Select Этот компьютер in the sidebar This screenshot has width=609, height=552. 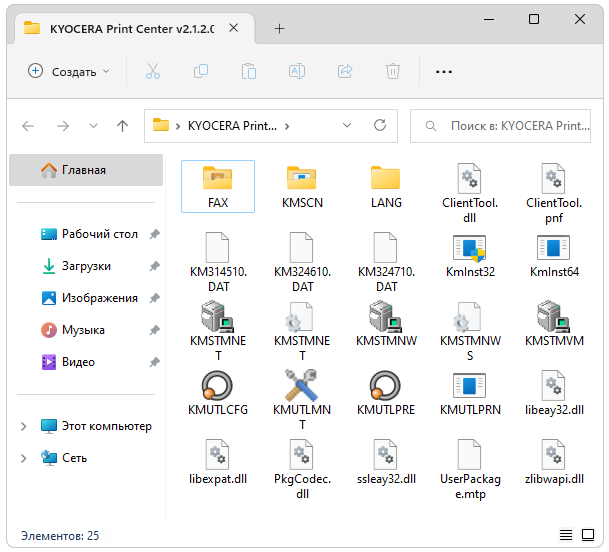click(x=96, y=426)
